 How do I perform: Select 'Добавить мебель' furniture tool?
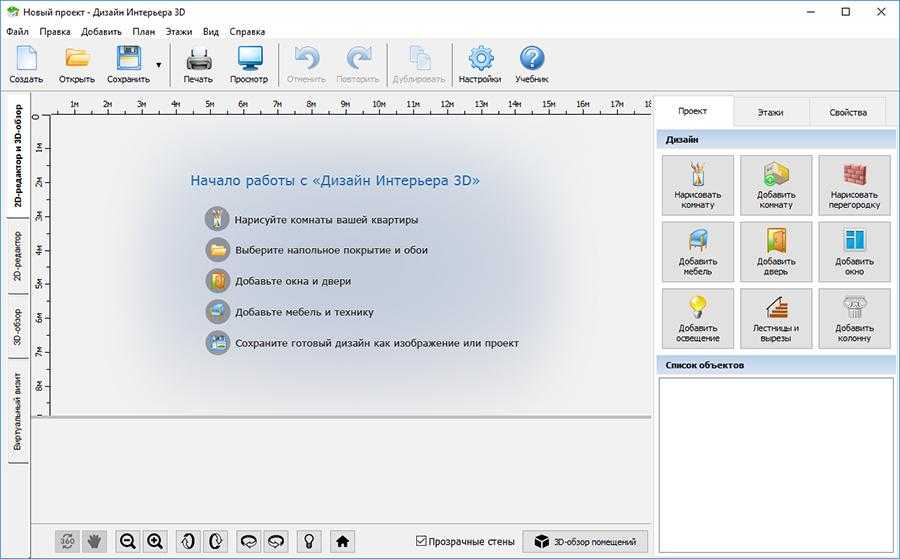click(x=697, y=251)
